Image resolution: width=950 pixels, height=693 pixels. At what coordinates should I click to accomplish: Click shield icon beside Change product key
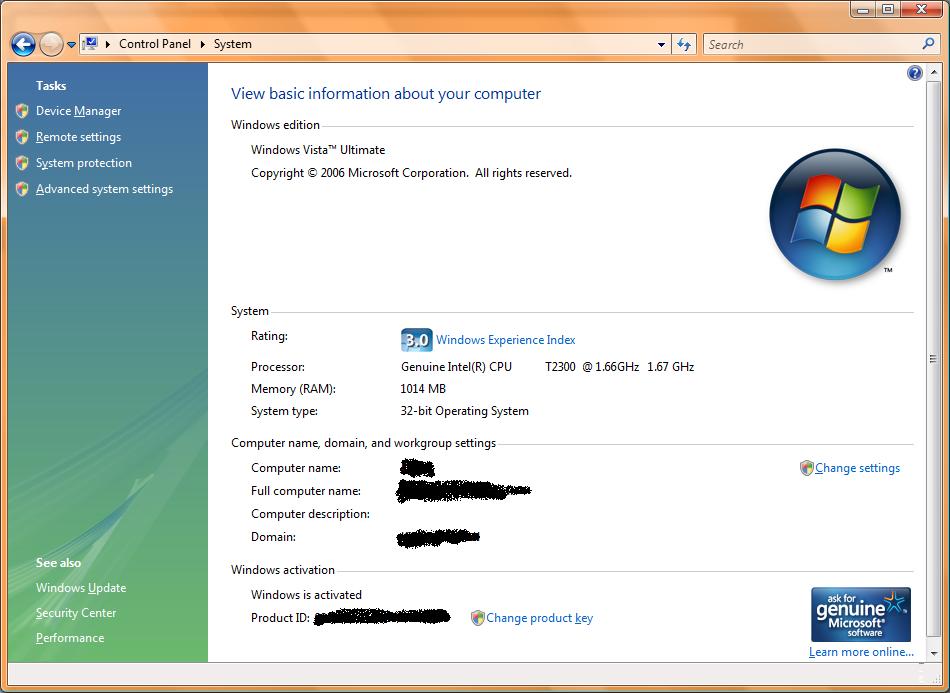pyautogui.click(x=477, y=618)
